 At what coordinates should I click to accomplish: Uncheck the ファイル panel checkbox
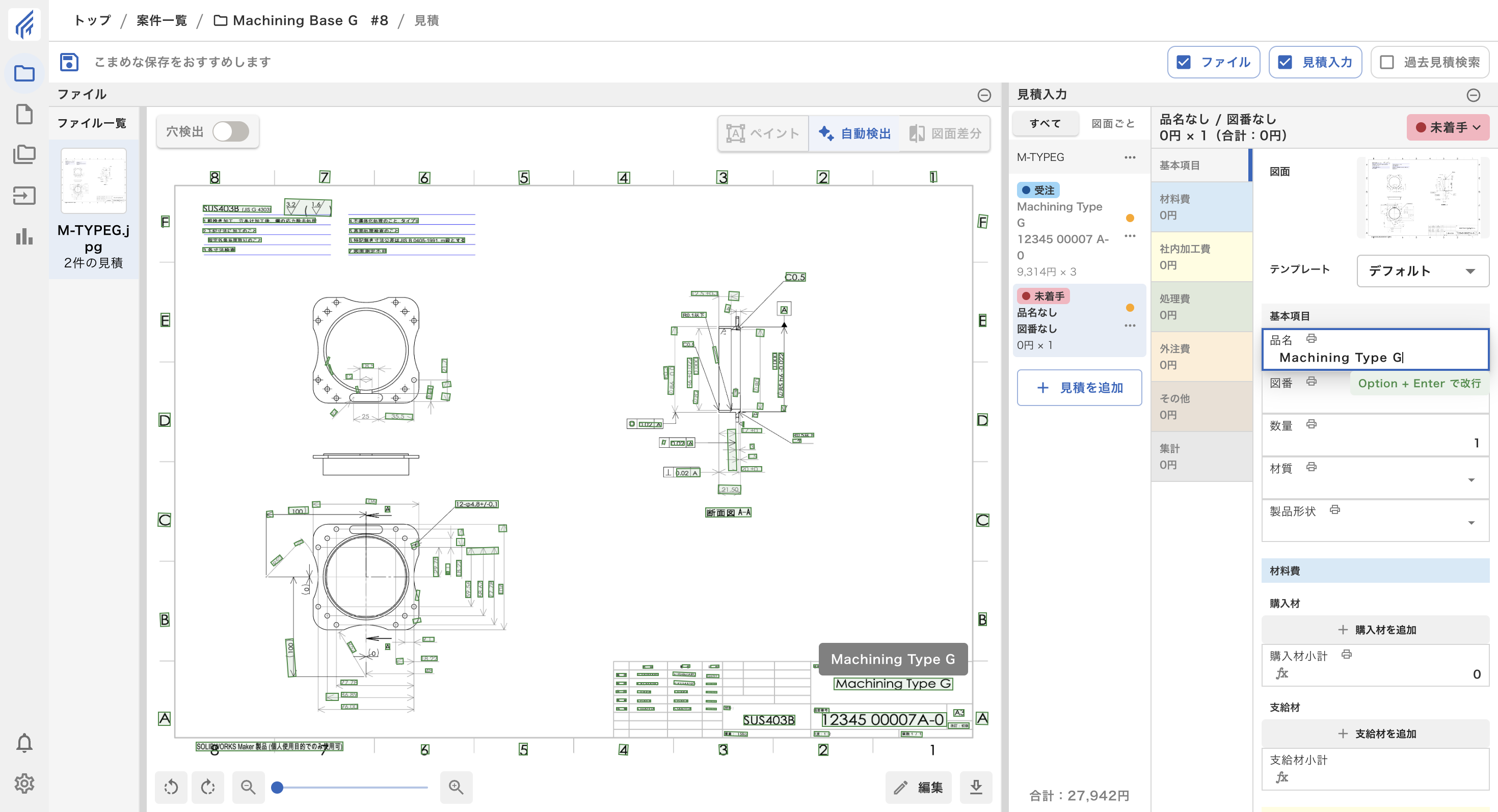click(x=1184, y=62)
